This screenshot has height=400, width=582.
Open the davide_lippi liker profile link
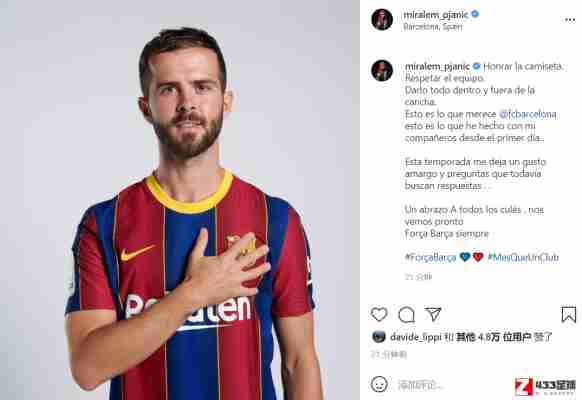pos(416,337)
